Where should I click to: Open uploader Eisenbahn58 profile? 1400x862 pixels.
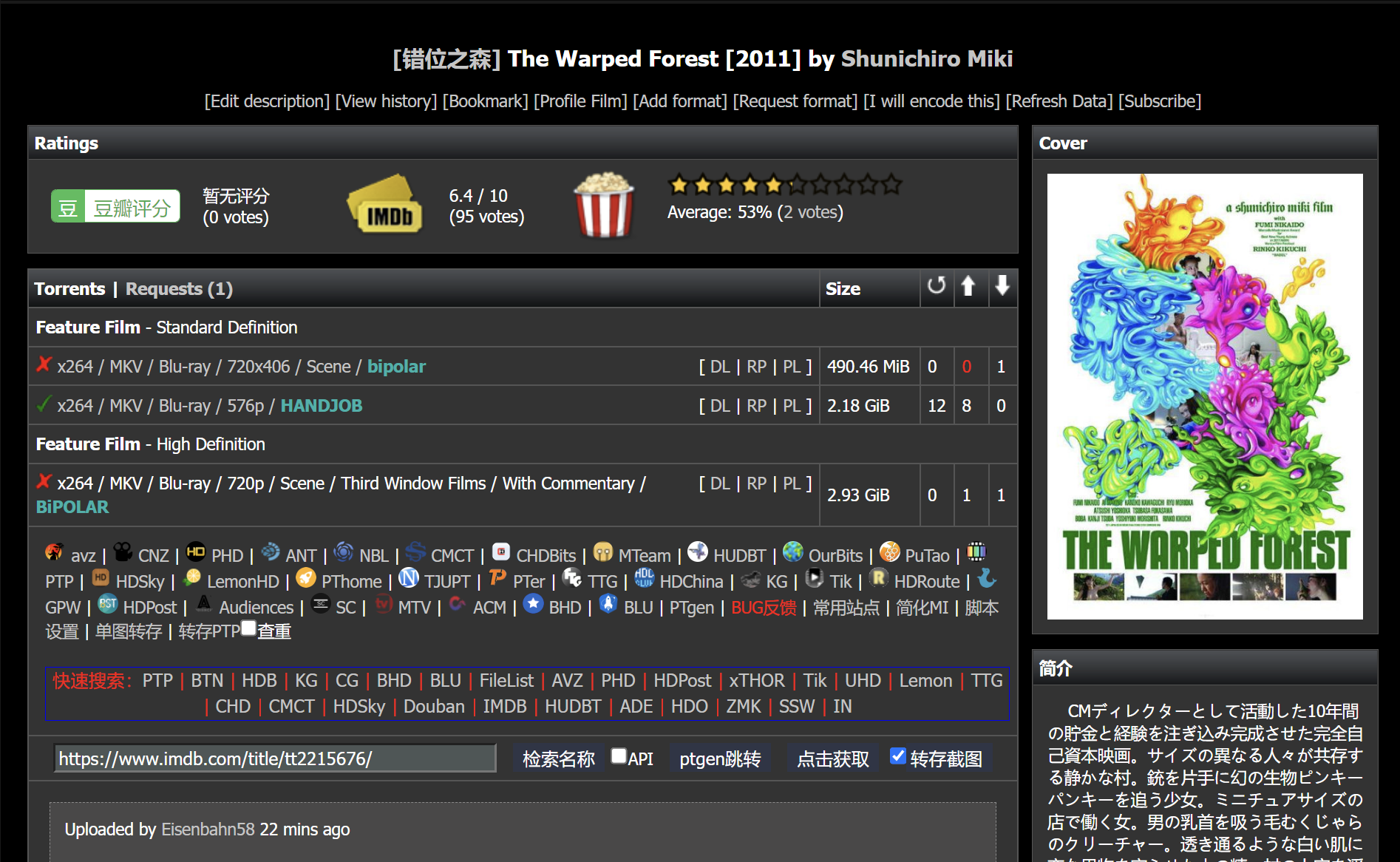(208, 829)
